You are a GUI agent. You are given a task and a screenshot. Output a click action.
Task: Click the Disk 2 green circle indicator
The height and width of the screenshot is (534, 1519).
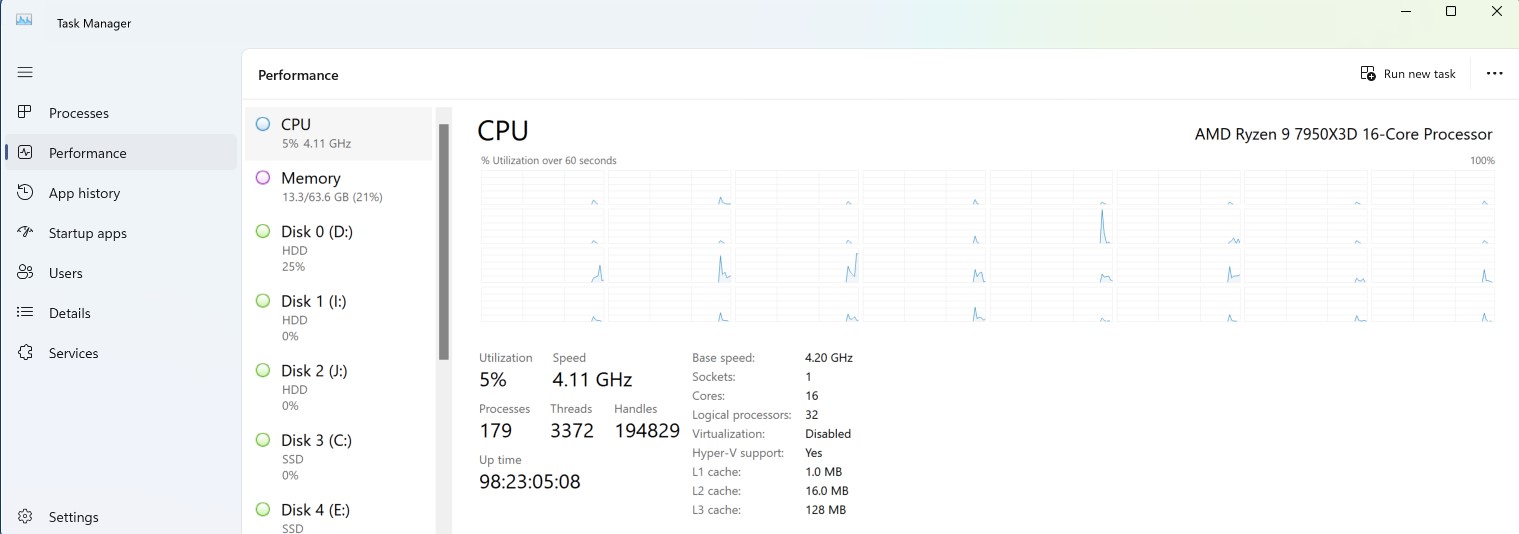[263, 371]
